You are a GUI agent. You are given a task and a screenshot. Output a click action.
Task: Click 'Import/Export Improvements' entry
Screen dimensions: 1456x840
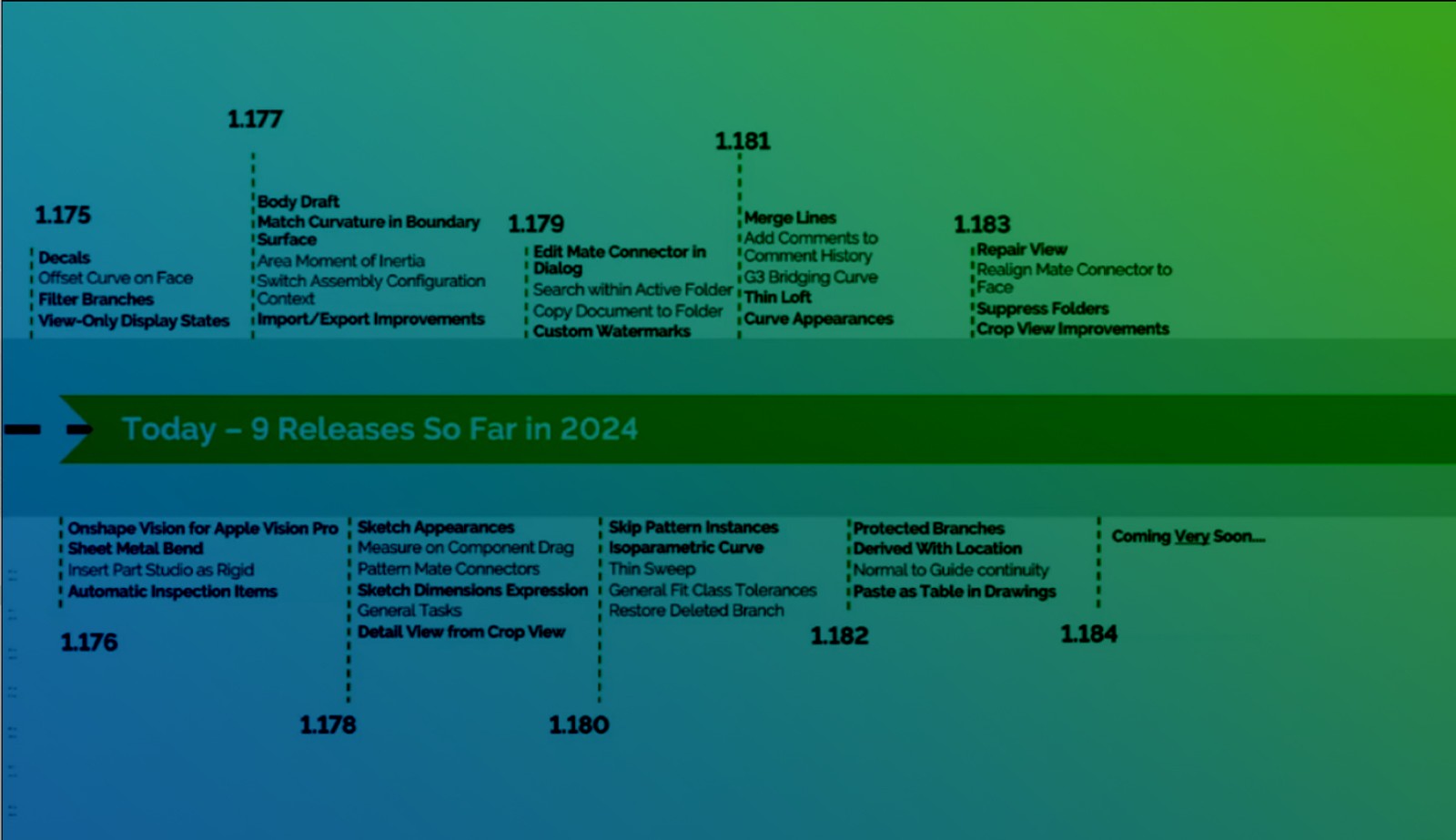pos(371,319)
